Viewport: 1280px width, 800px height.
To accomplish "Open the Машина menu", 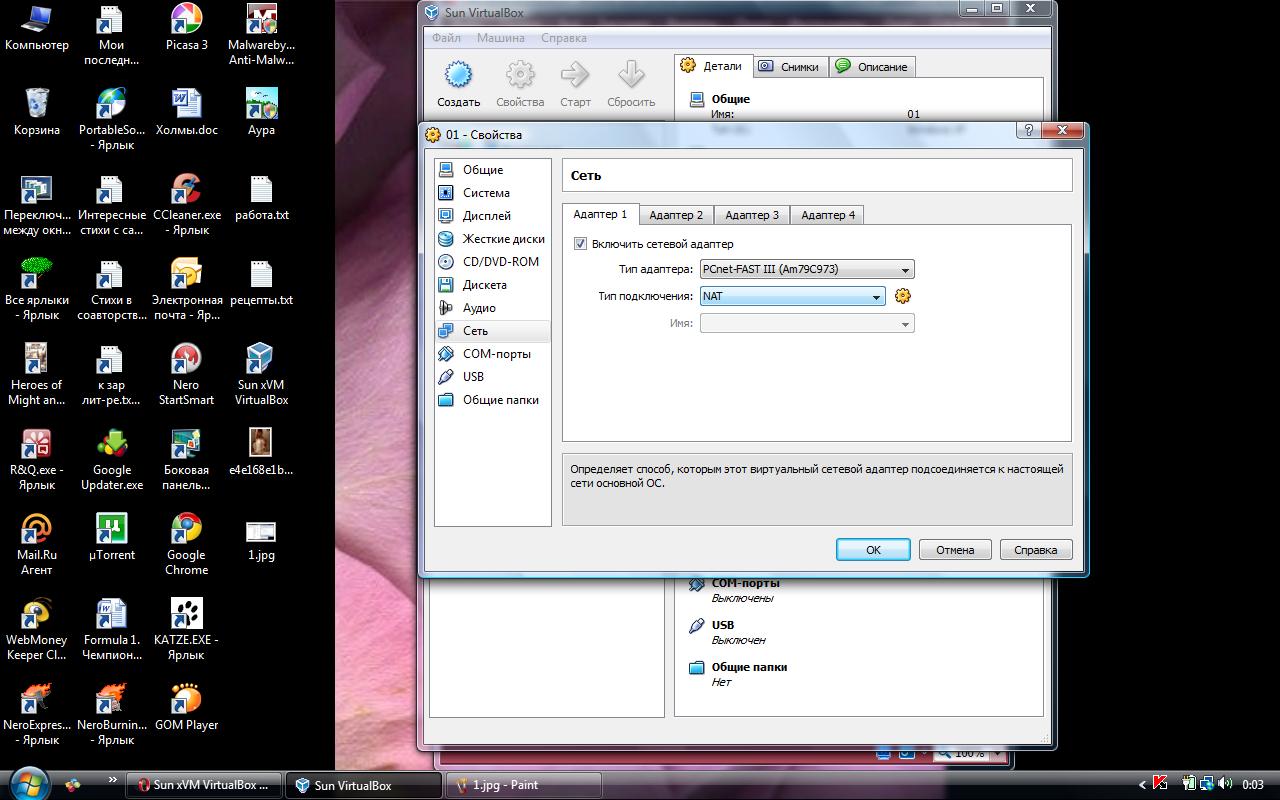I will [x=501, y=38].
